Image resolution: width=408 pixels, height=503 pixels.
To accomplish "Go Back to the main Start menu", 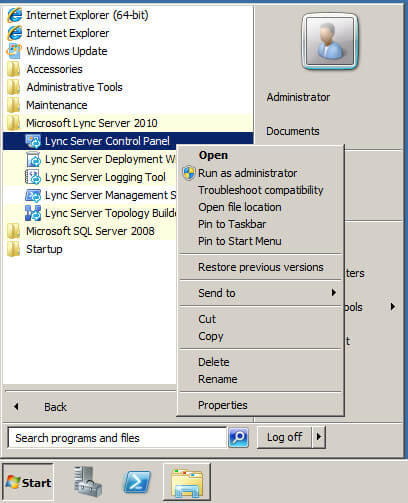I will [55, 407].
